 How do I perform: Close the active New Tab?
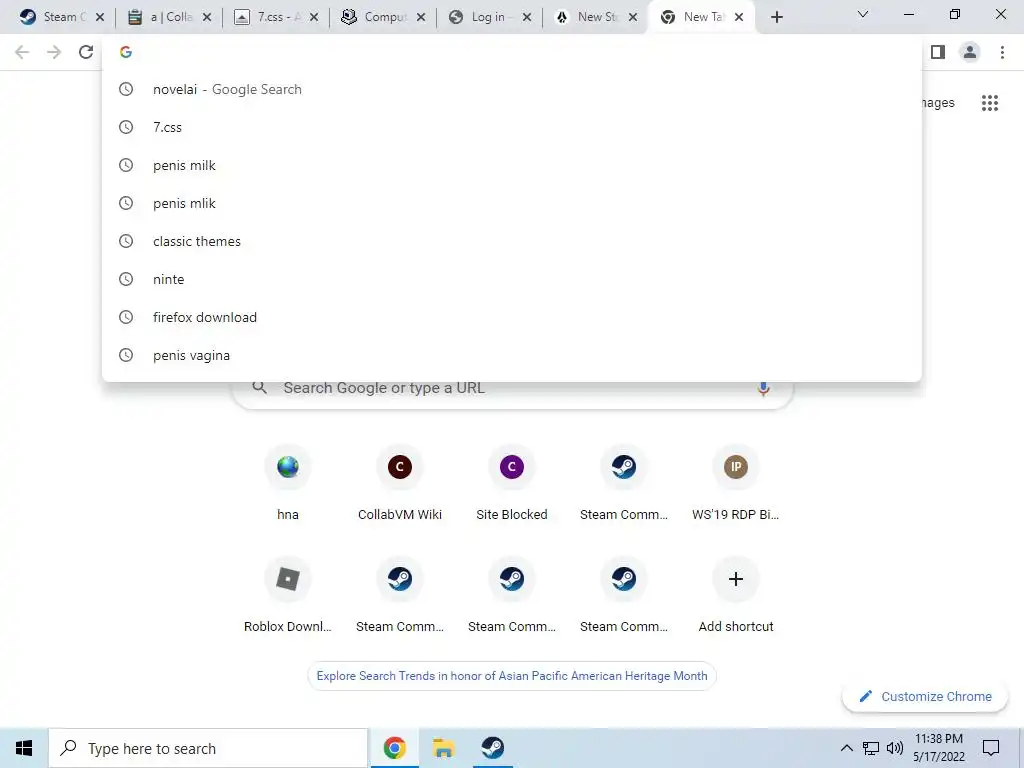point(739,17)
